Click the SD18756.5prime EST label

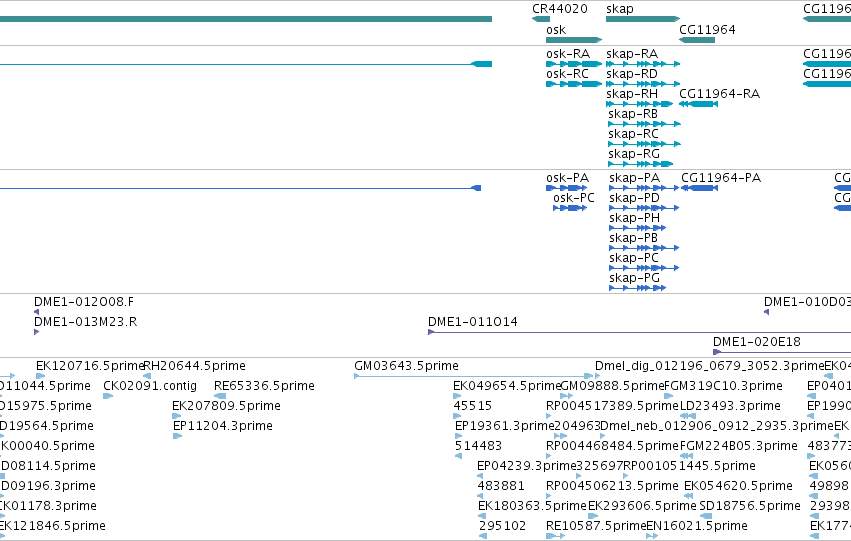(x=750, y=506)
